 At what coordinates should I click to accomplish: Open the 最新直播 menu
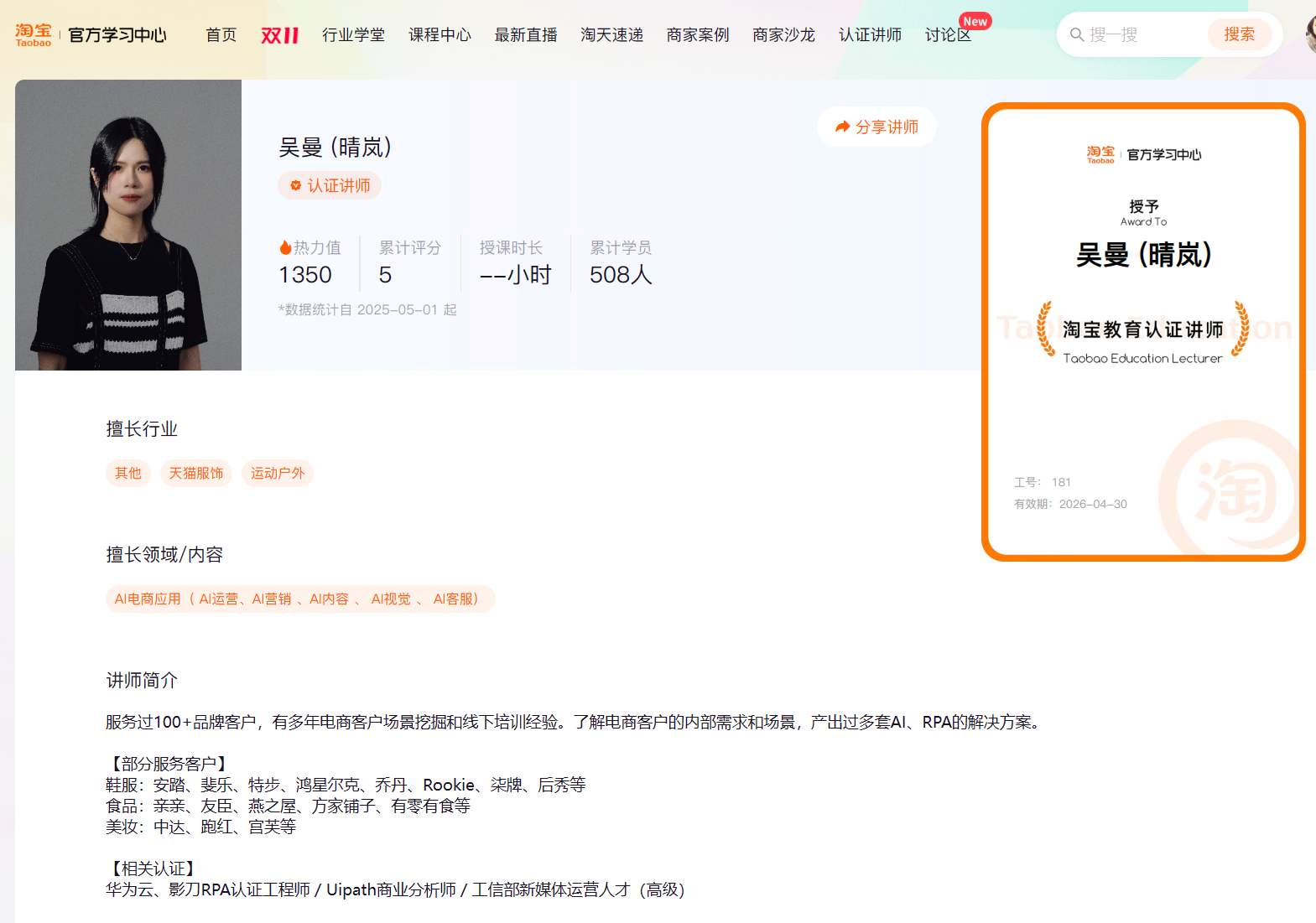[526, 34]
